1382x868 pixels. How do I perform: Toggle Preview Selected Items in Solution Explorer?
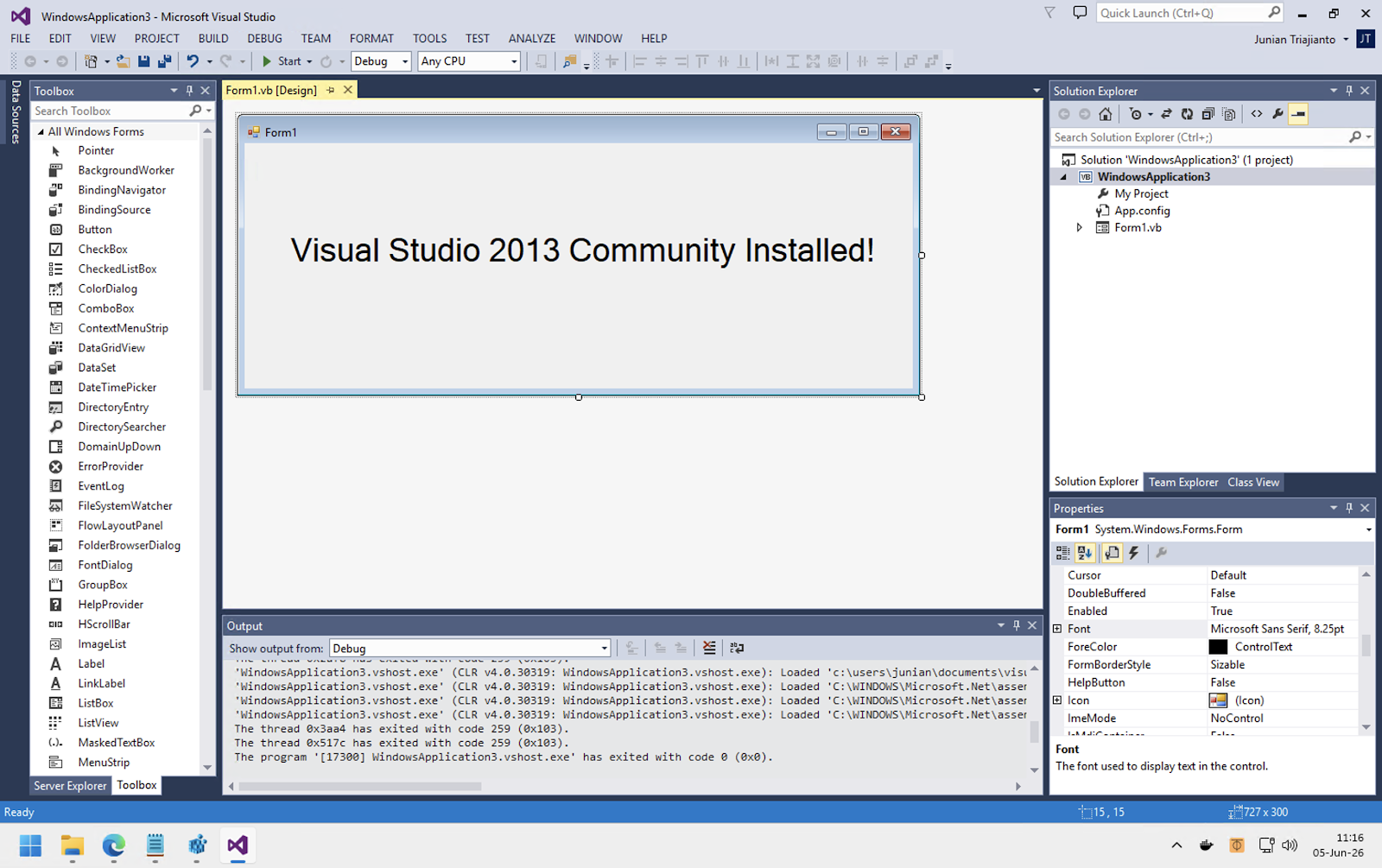[x=1298, y=114]
